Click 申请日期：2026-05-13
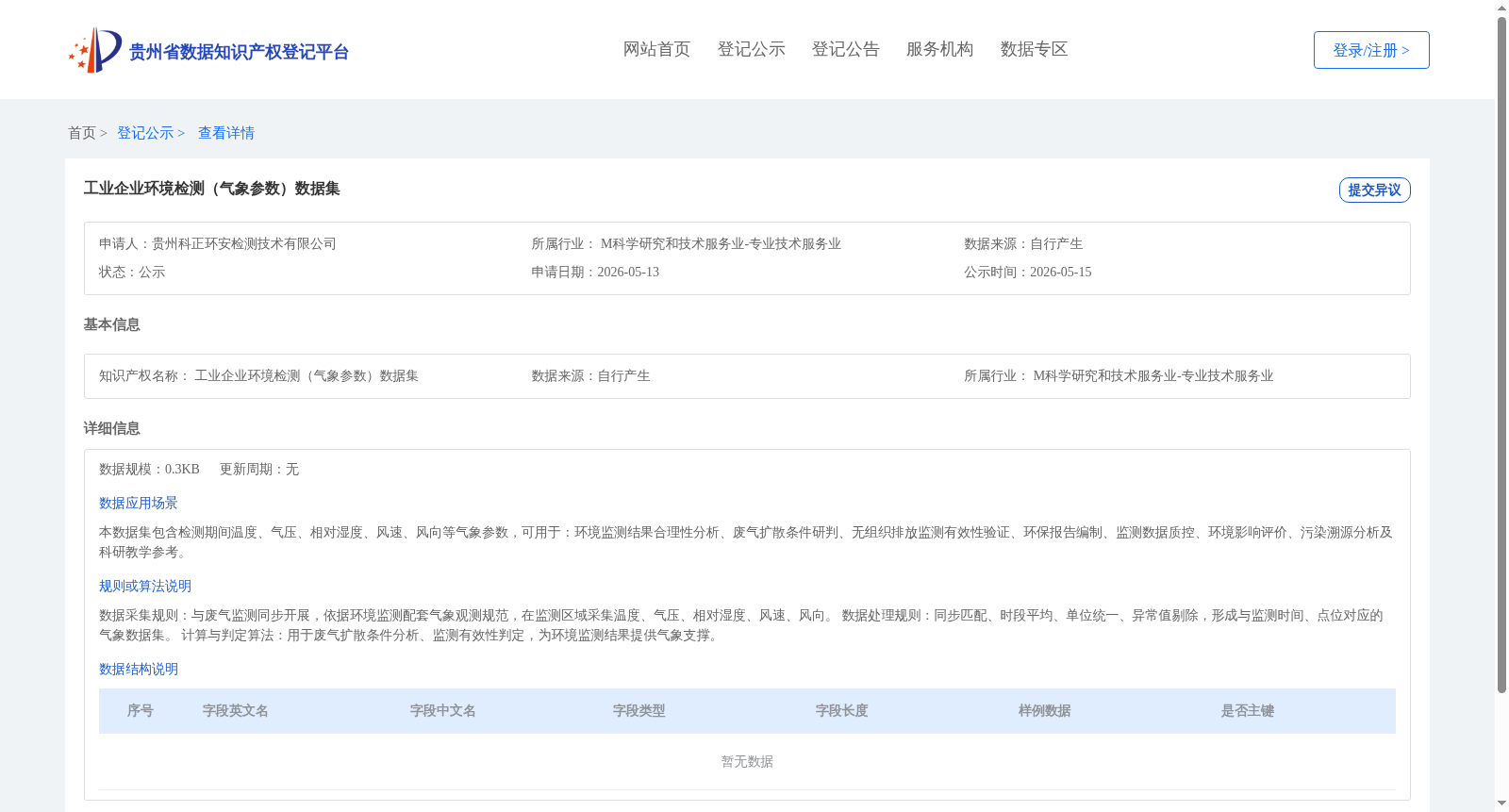Image resolution: width=1509 pixels, height=812 pixels. [x=595, y=272]
